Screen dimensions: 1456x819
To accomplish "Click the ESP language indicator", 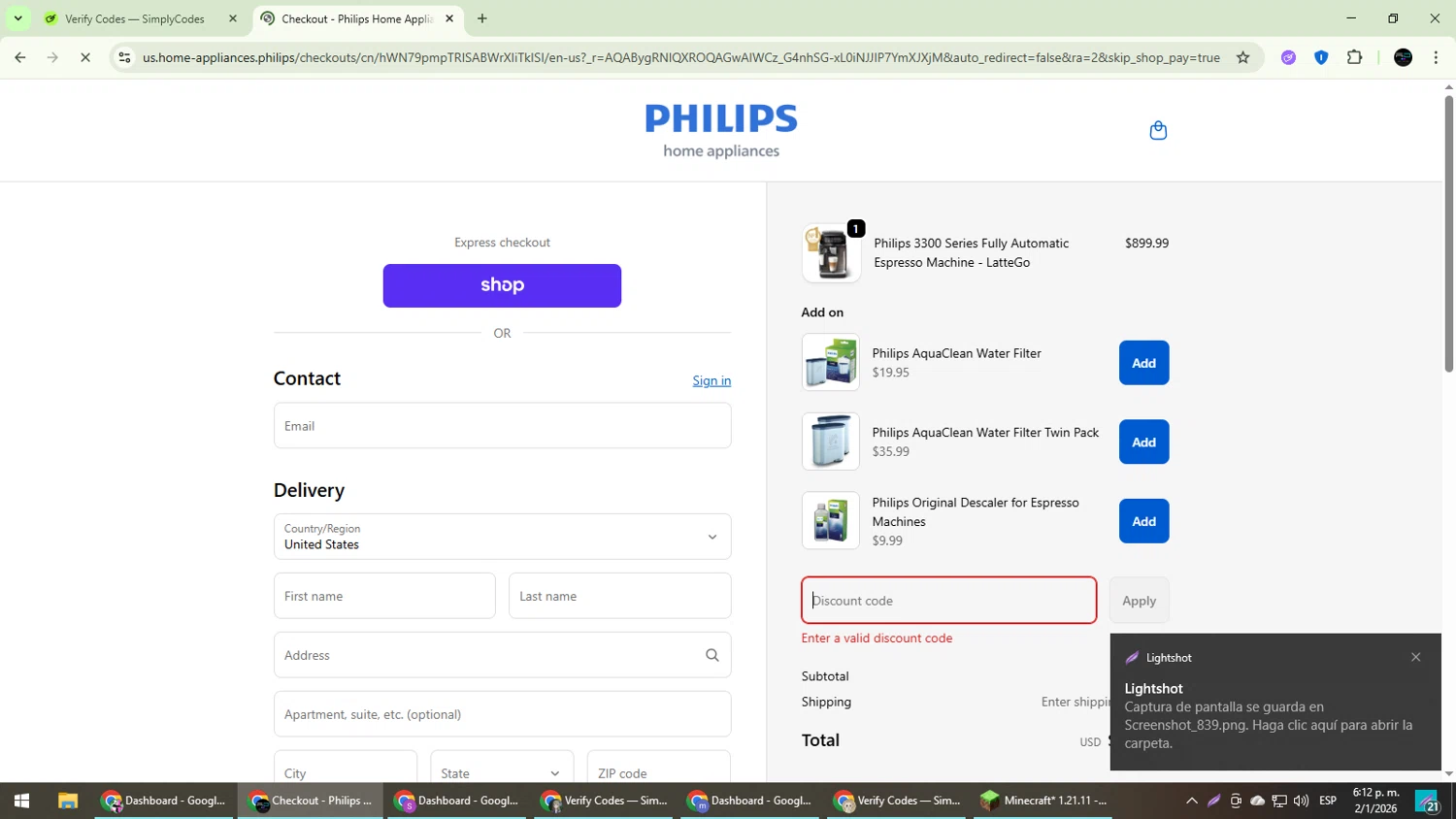I will coord(1328,801).
